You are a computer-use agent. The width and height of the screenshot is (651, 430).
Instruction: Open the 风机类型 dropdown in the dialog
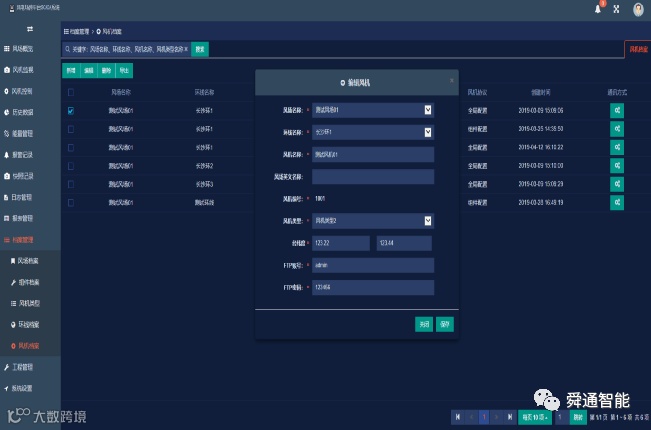[373, 220]
